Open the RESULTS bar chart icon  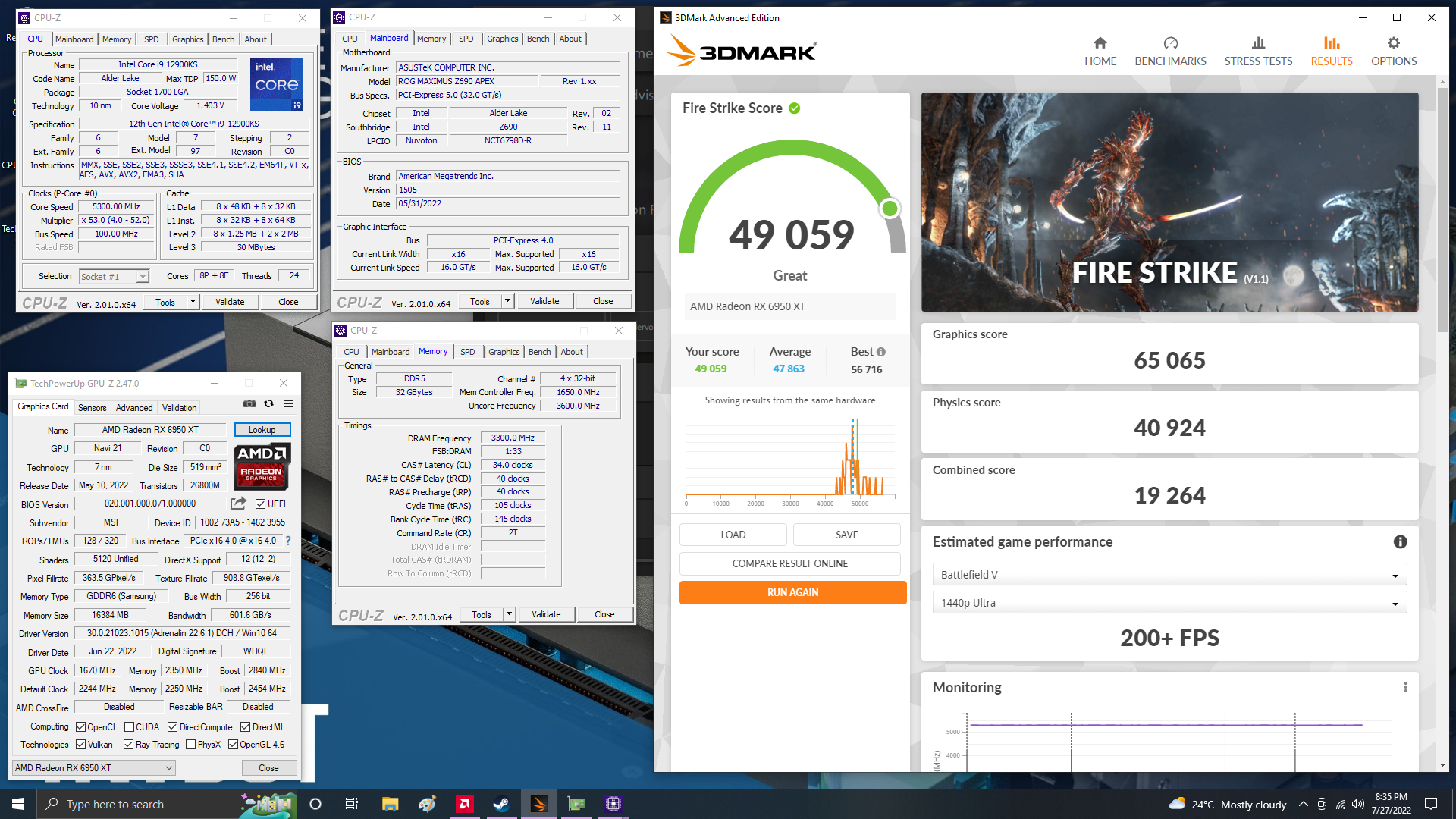tap(1332, 43)
